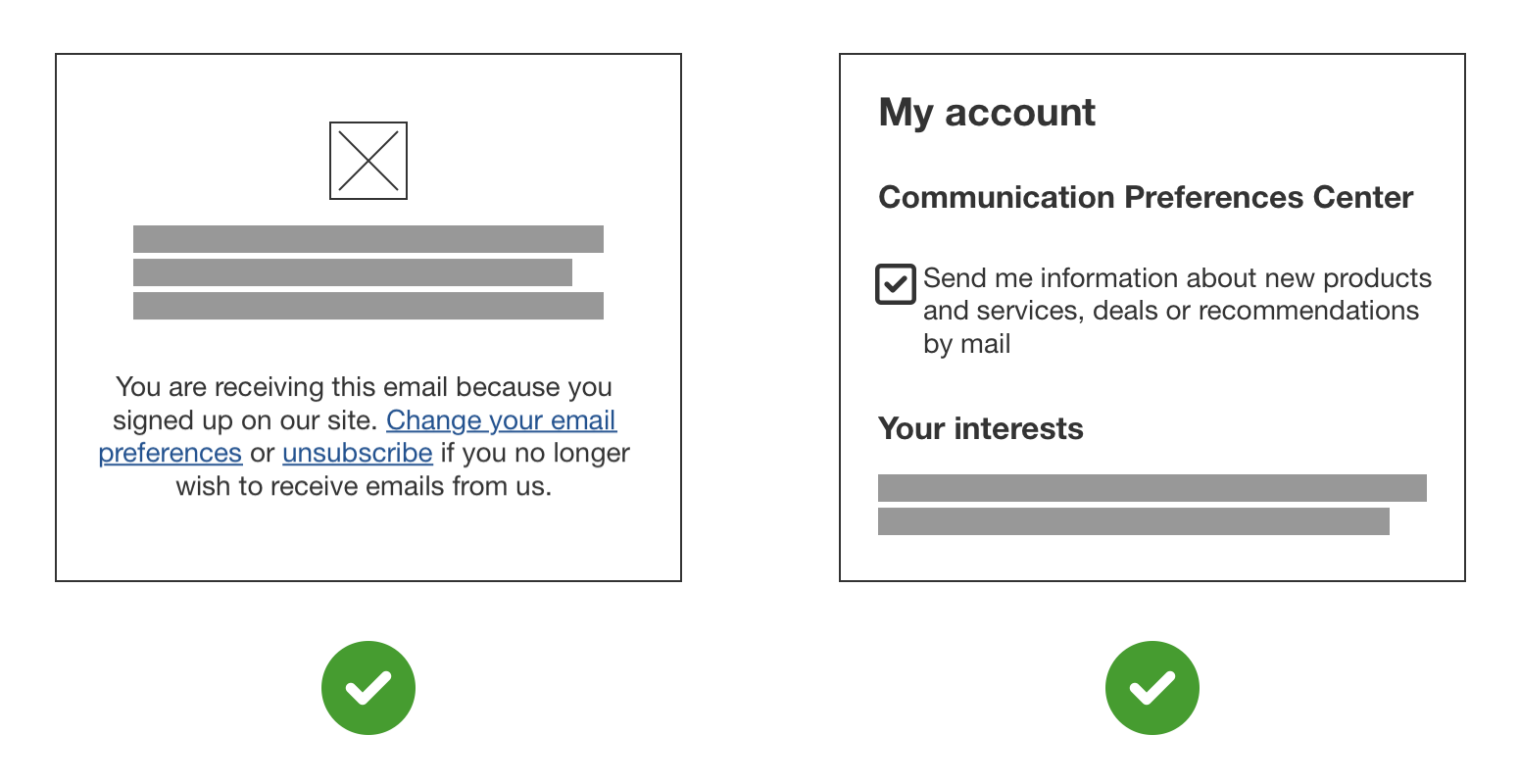This screenshot has width=1519, height=784.
Task: Follow the "unsubscribe" link
Action: tap(357, 453)
